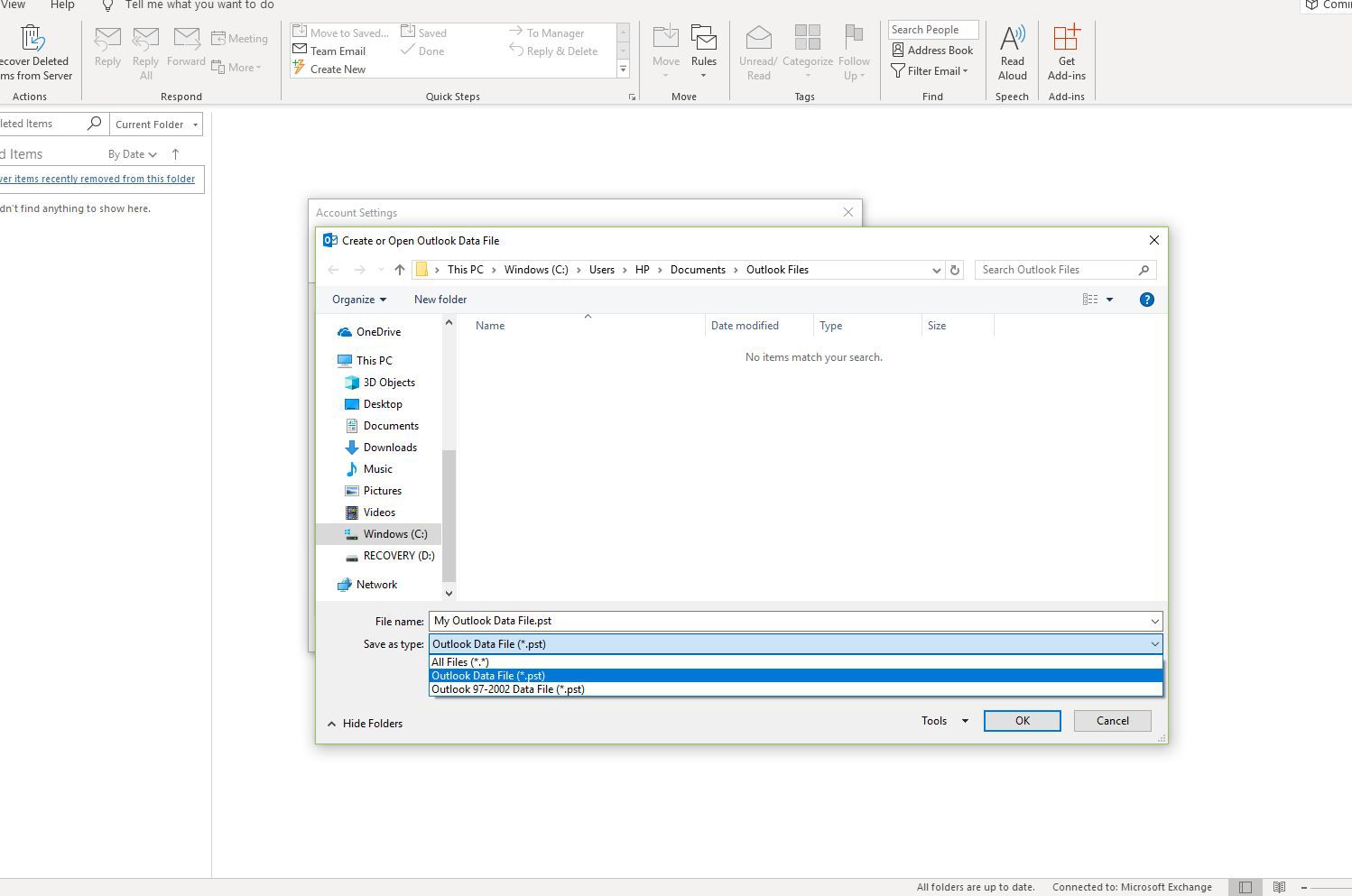
Task: Click the Tell me what you want box
Action: pos(199,5)
